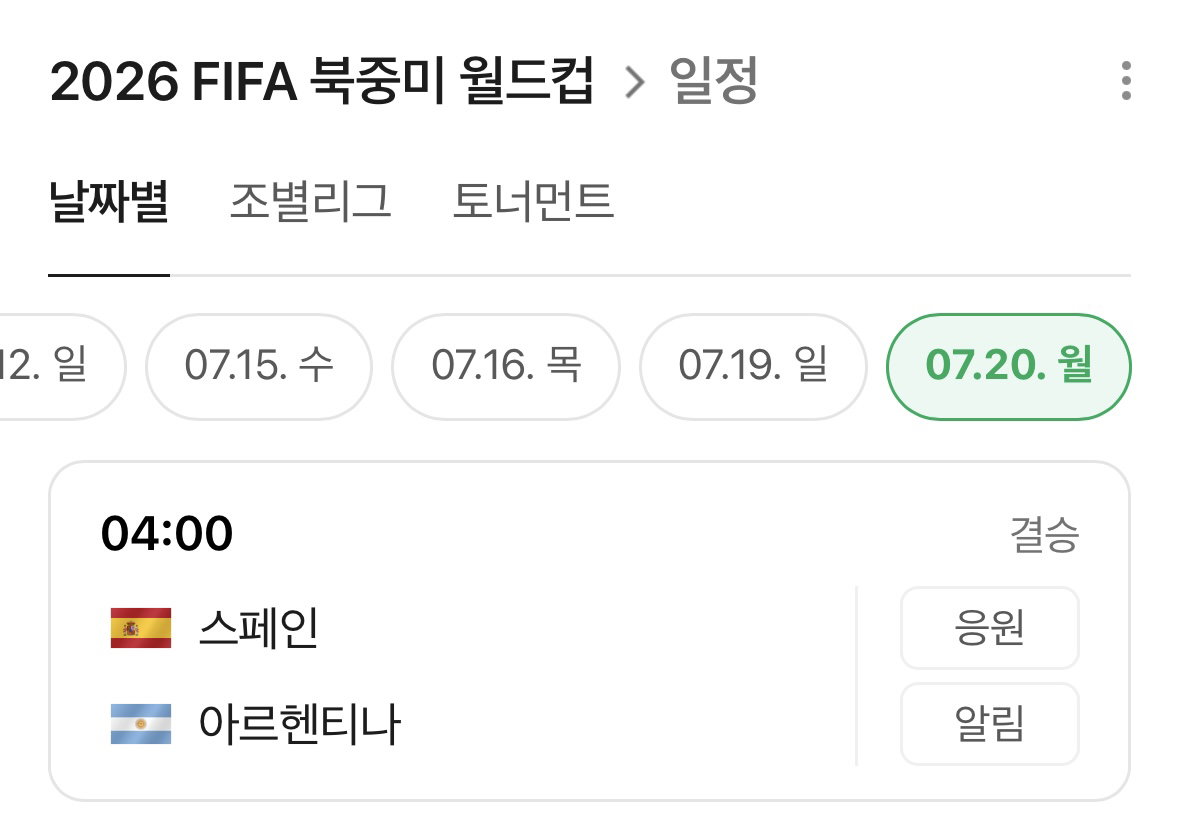Open the 아르헨티나 team name
This screenshot has height=816, width=1179.
(x=299, y=723)
